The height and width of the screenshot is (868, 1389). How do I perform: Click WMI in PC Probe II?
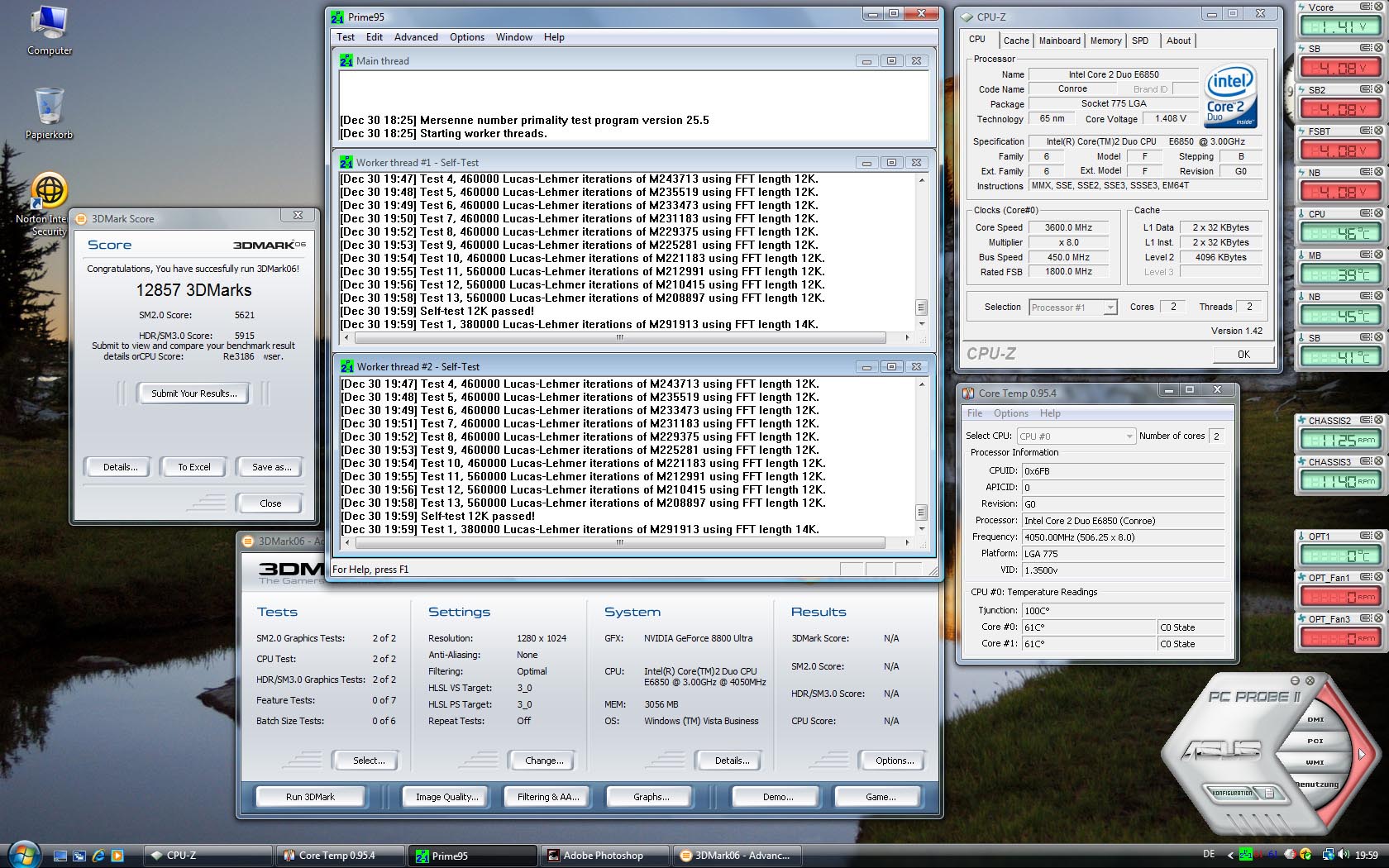(x=1315, y=762)
